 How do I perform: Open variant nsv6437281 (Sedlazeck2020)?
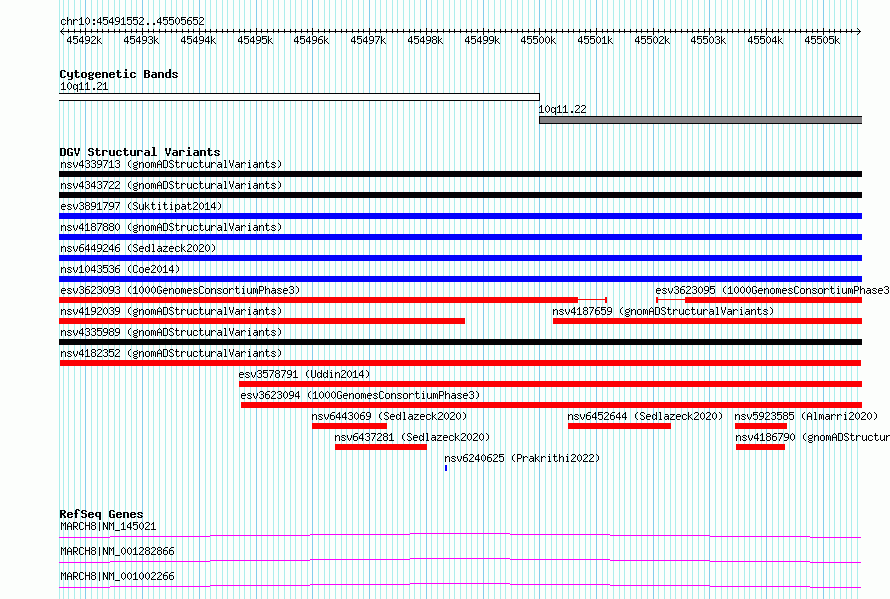pyautogui.click(x=412, y=437)
